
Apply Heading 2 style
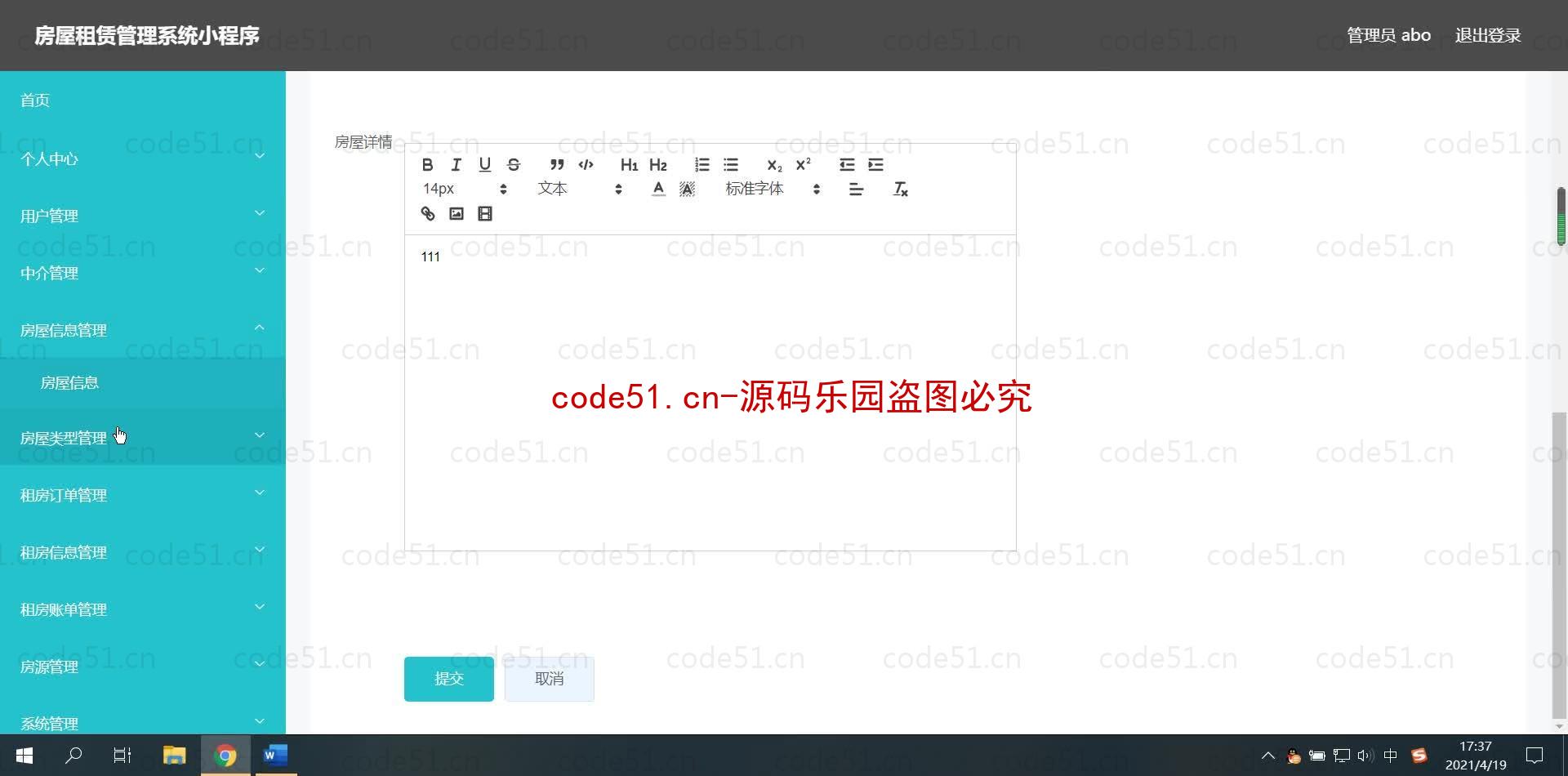[x=658, y=165]
